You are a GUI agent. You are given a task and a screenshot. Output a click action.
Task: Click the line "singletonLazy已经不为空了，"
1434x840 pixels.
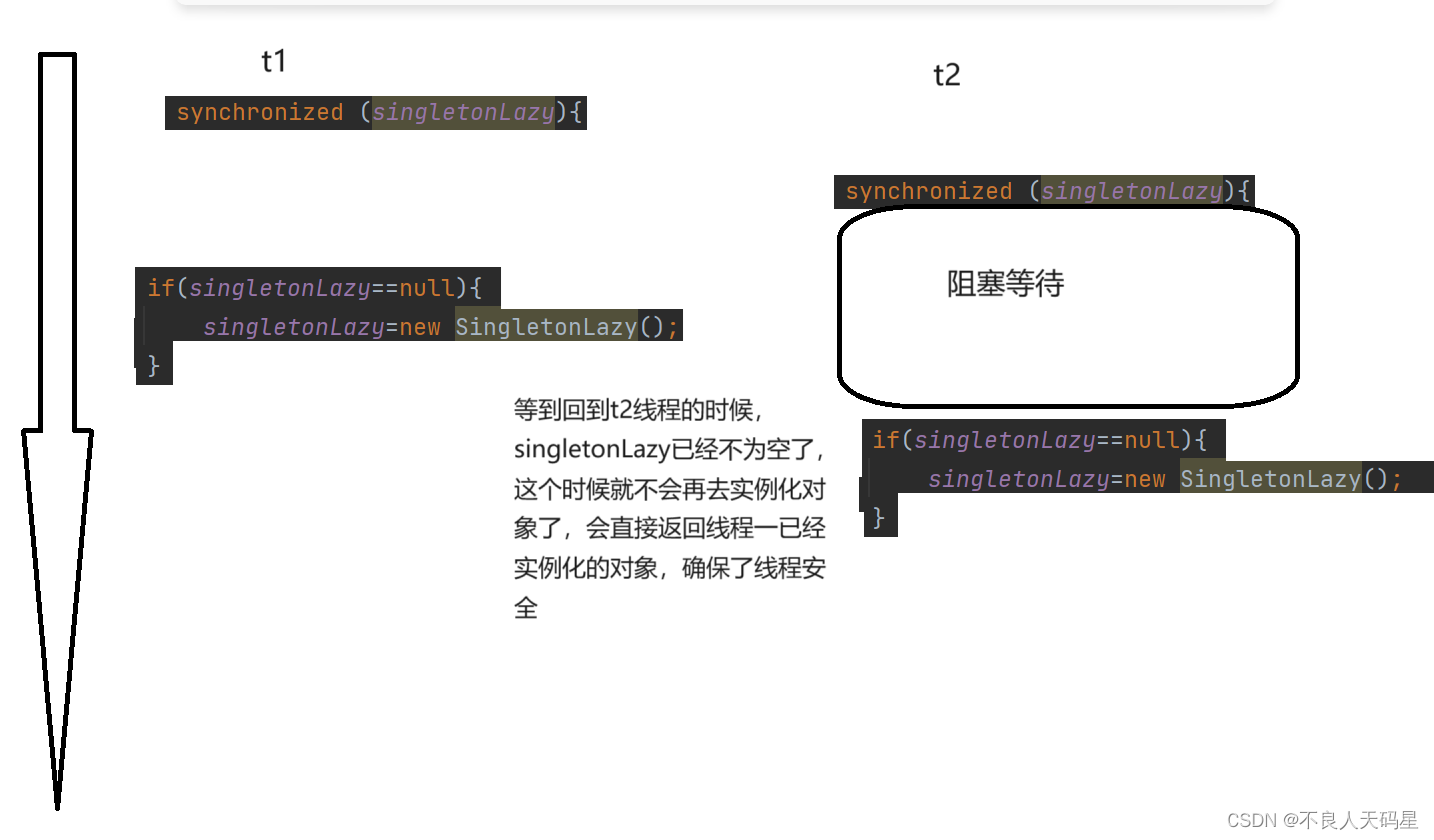[x=670, y=450]
